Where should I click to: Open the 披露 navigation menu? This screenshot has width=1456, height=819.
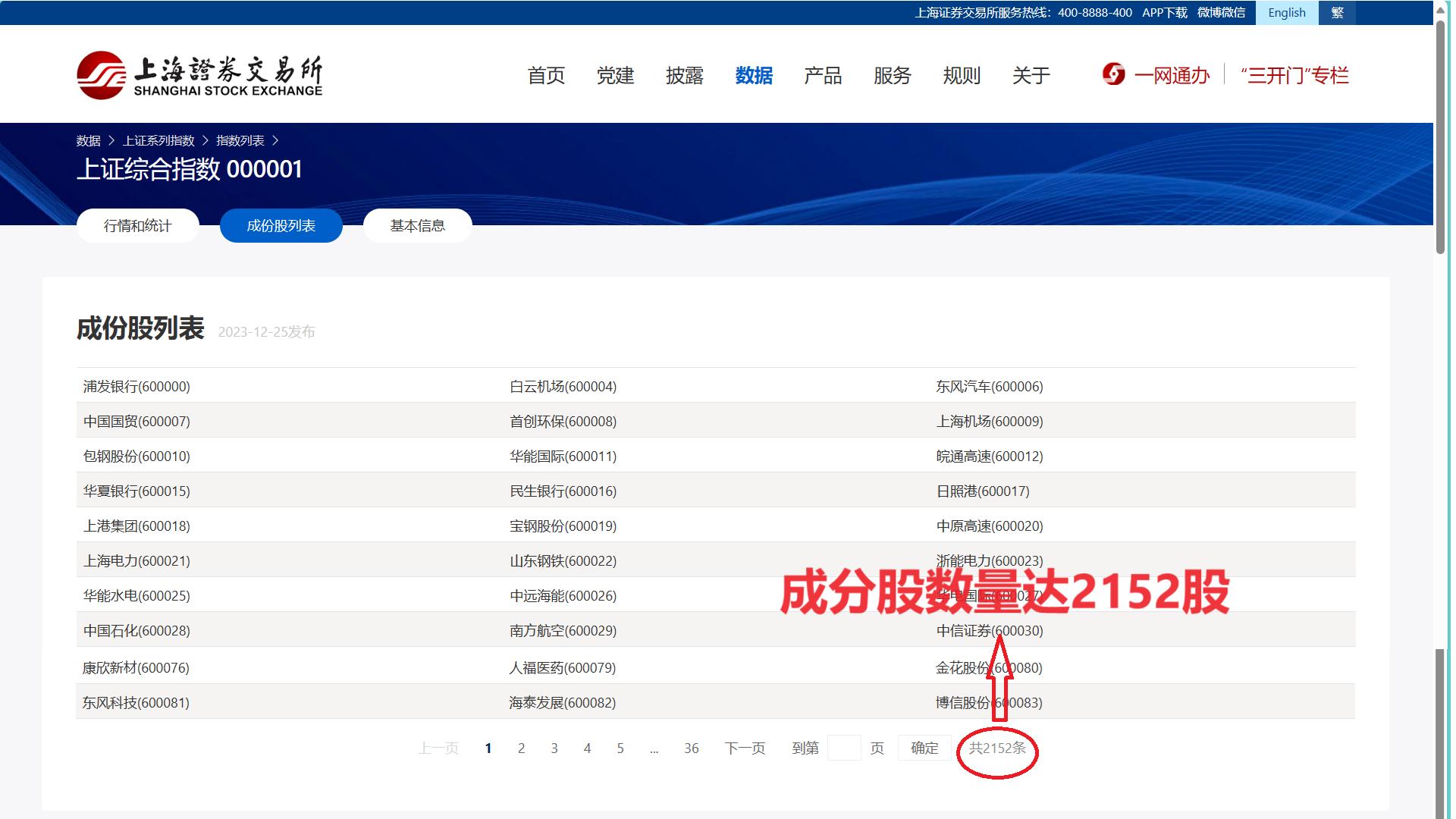pyautogui.click(x=685, y=75)
